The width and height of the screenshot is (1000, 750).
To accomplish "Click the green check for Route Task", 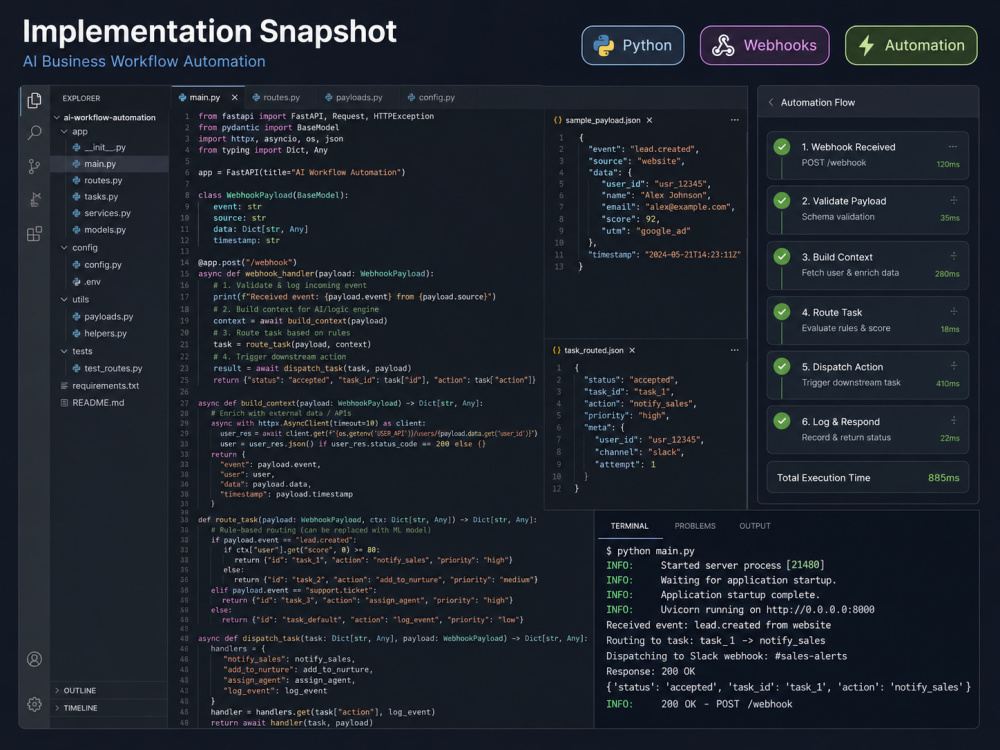I will point(782,312).
